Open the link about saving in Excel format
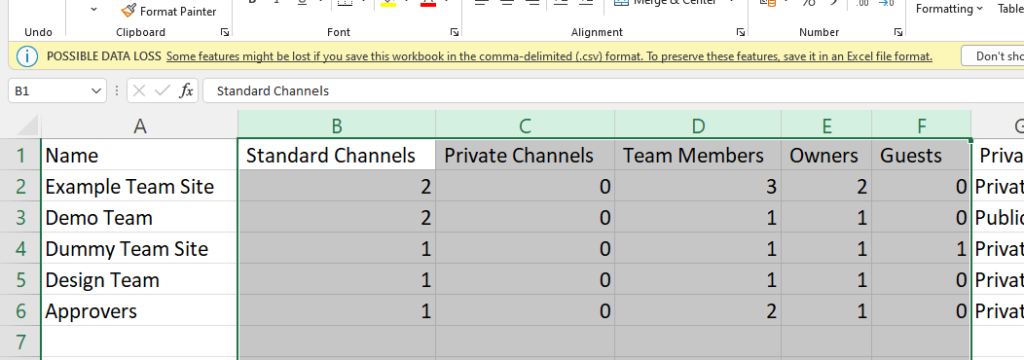Screen dimensions: 1024x360 point(549,56)
